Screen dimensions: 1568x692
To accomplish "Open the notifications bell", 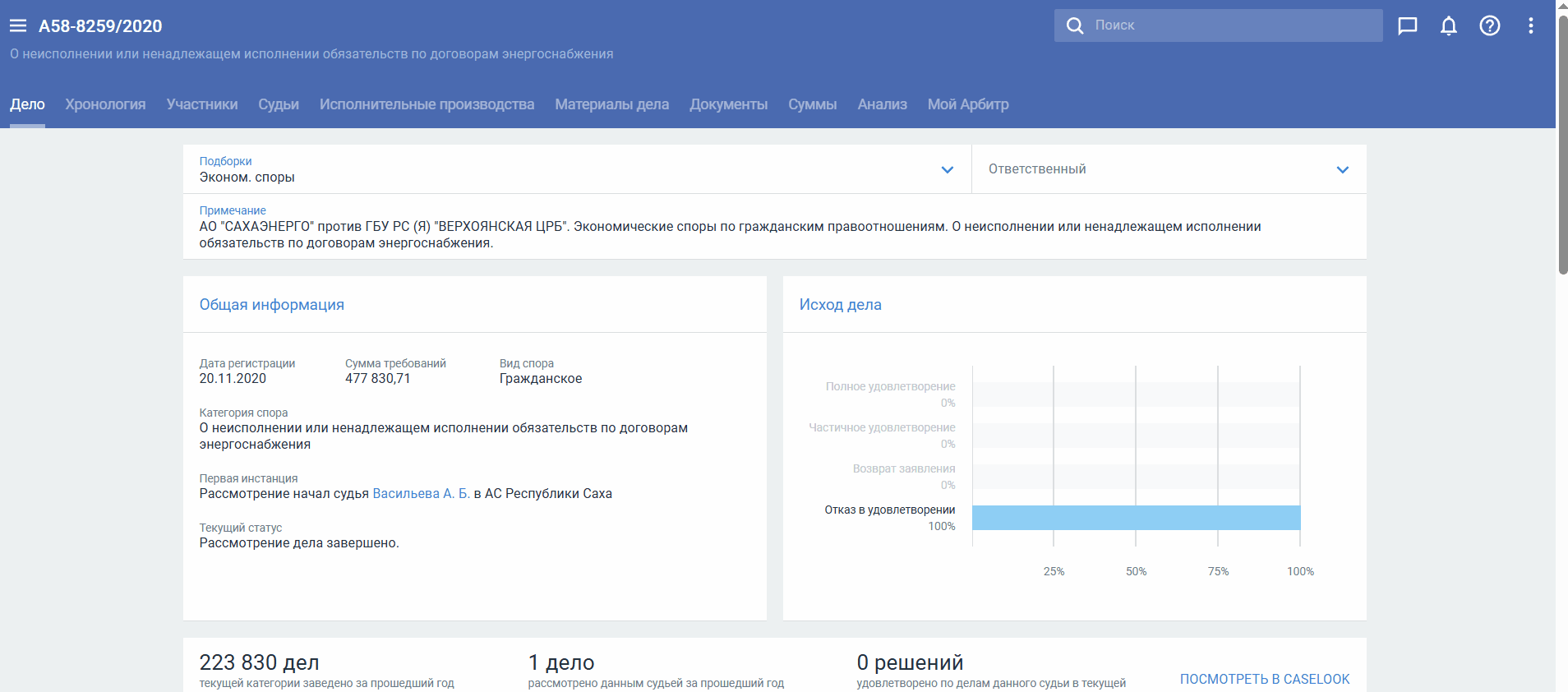I will [1448, 25].
